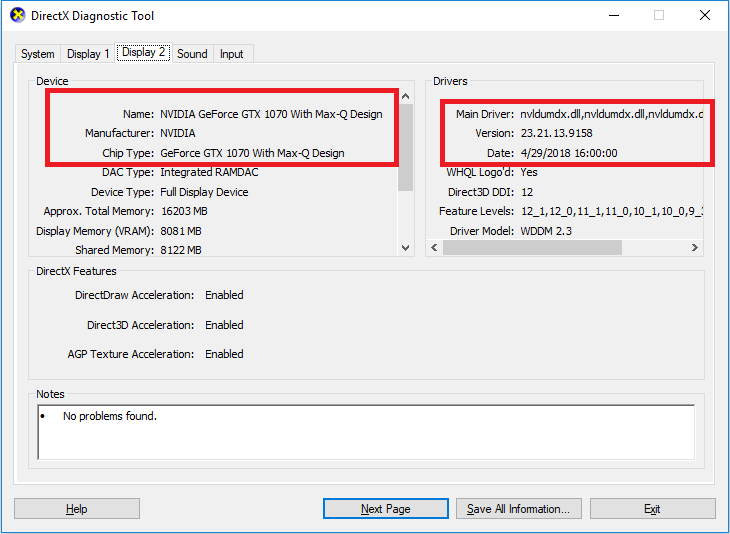Screen dimensions: 730x534
Task: Click the 8081 MB VRAM value
Action: 181,231
